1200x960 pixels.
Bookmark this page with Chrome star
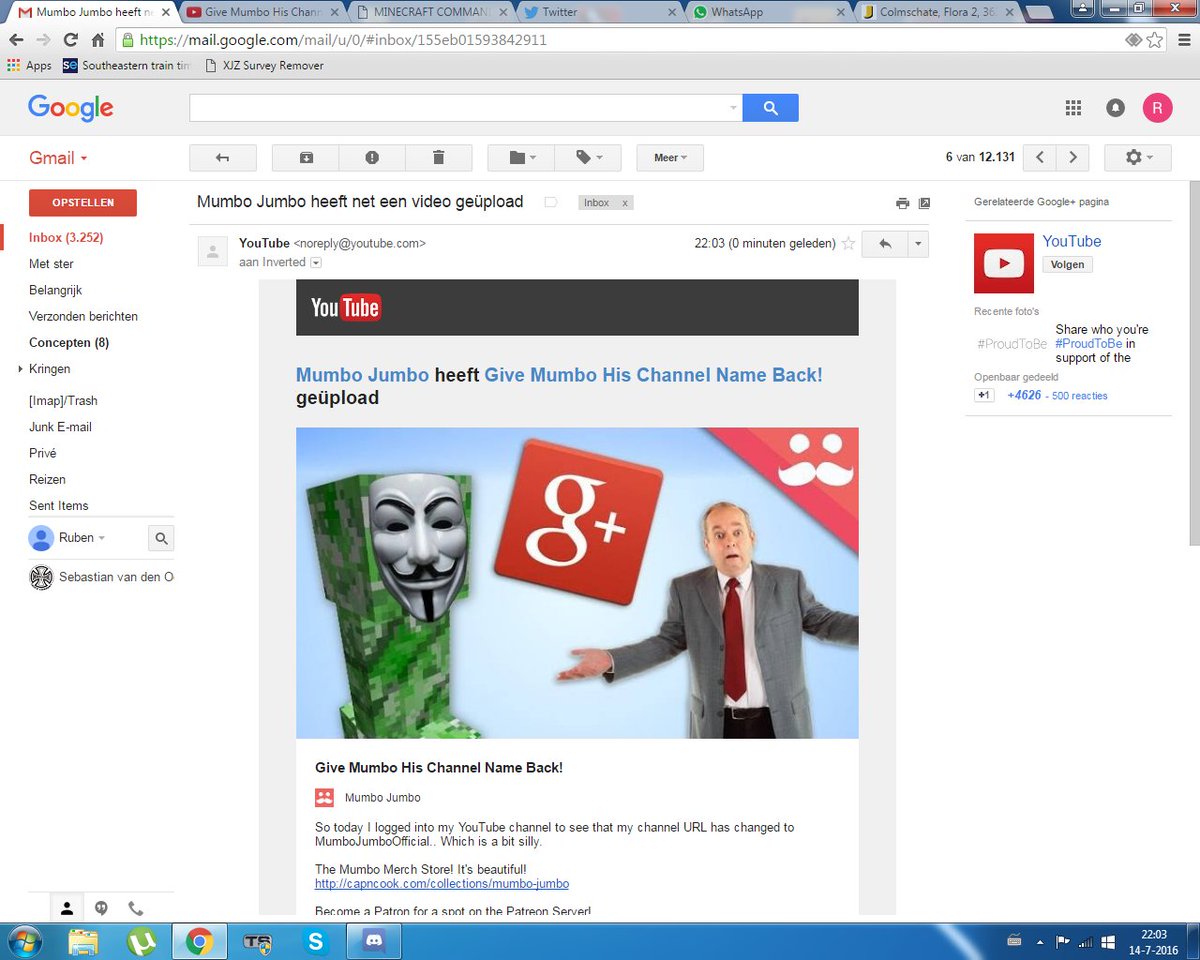(x=1155, y=40)
